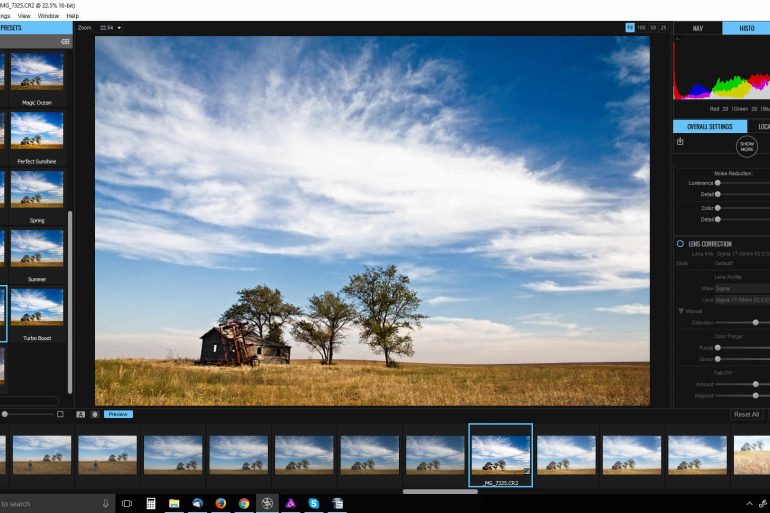
Task: Set zoom level to 50
Action: pos(653,28)
